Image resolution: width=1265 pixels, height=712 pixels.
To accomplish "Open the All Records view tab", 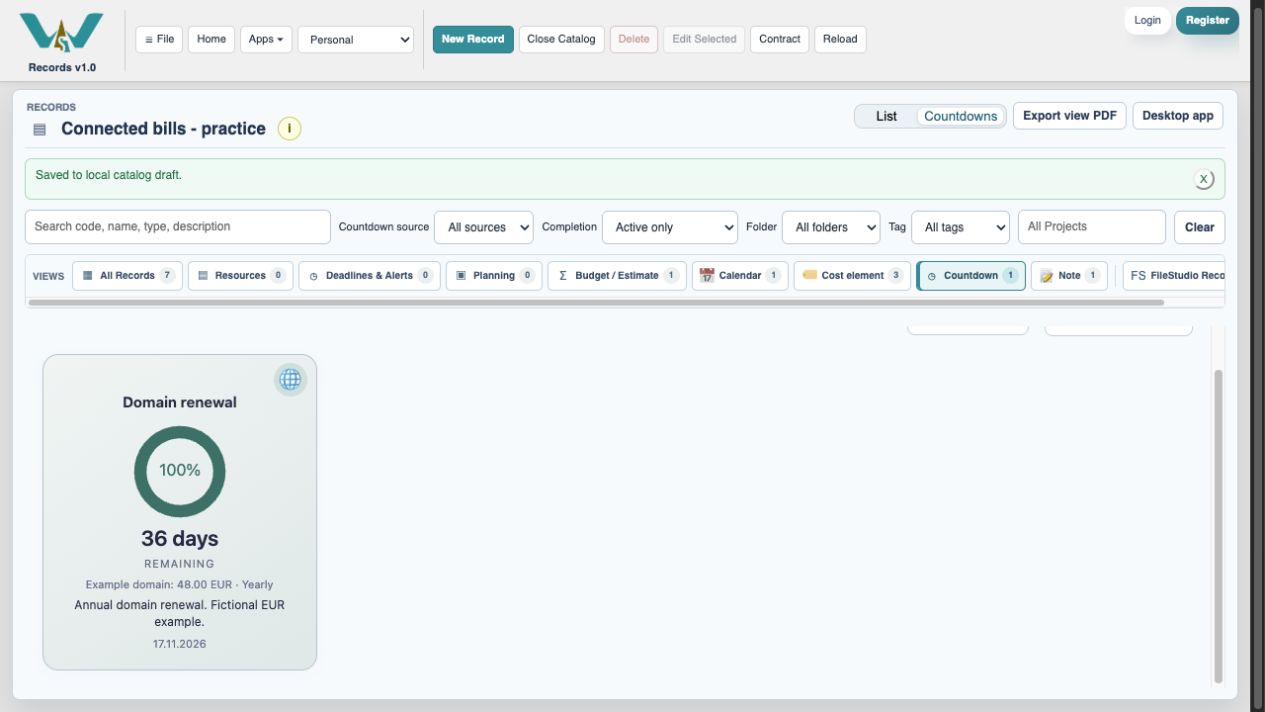I will click(128, 276).
